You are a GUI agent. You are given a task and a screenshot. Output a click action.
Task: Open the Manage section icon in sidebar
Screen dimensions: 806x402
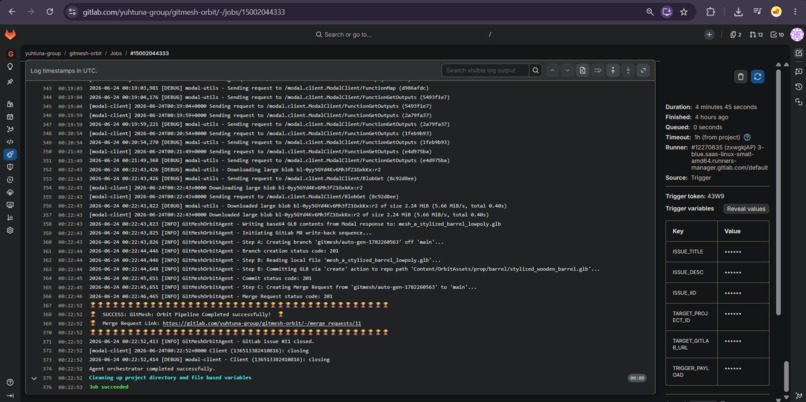coord(10,104)
